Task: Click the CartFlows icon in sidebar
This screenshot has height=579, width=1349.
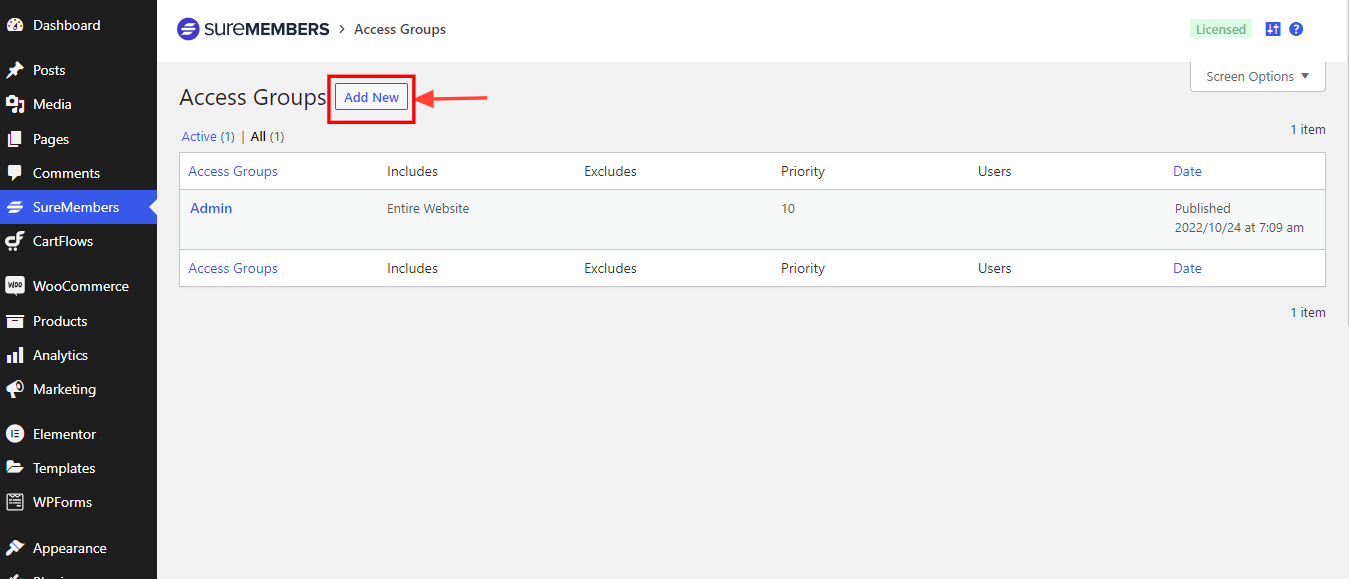Action: pos(15,241)
